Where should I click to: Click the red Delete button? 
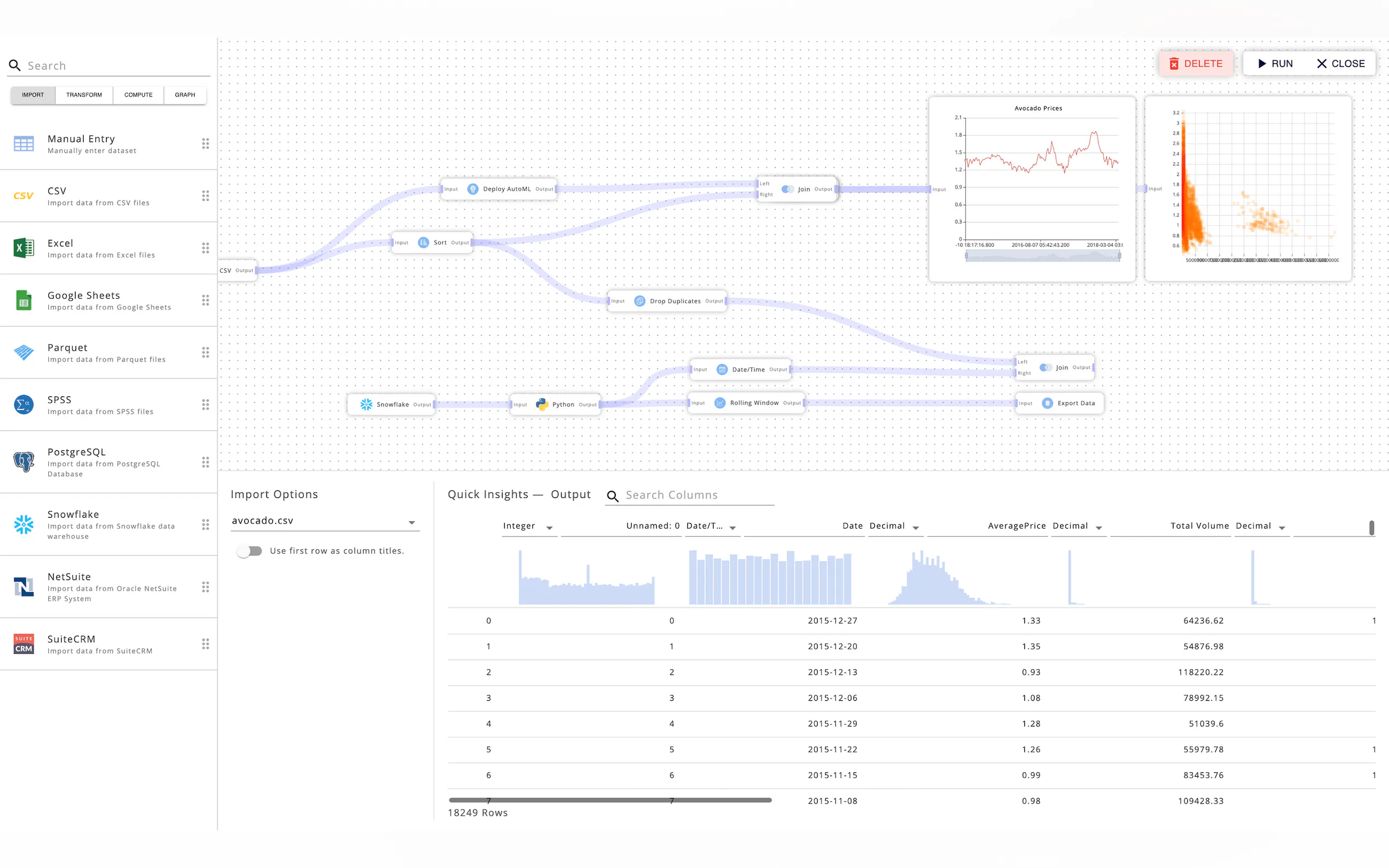point(1195,64)
